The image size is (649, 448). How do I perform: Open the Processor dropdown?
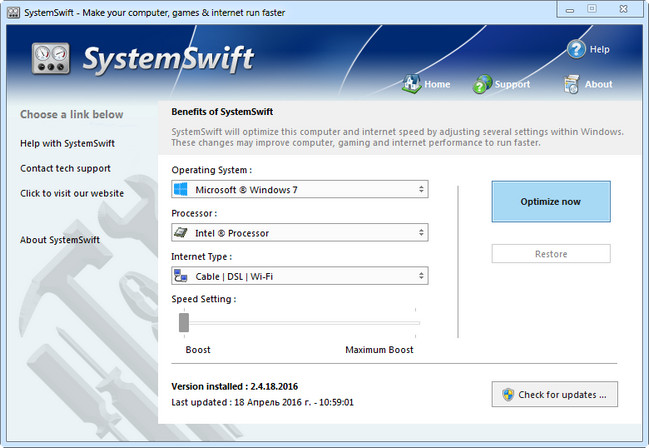tap(300, 232)
